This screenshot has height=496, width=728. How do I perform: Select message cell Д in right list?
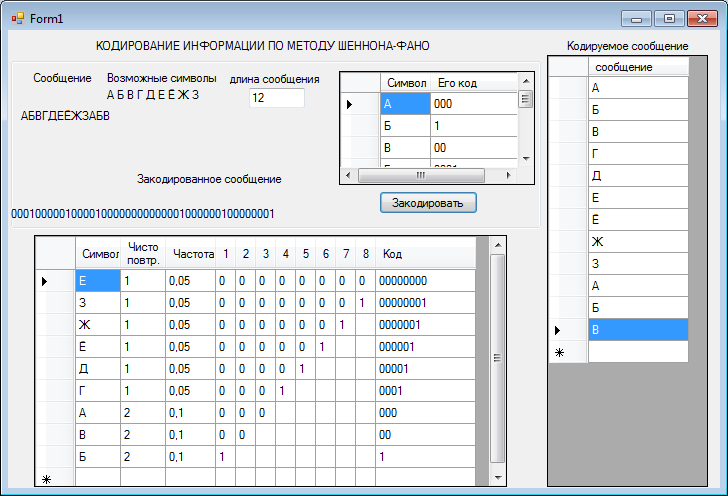638,176
